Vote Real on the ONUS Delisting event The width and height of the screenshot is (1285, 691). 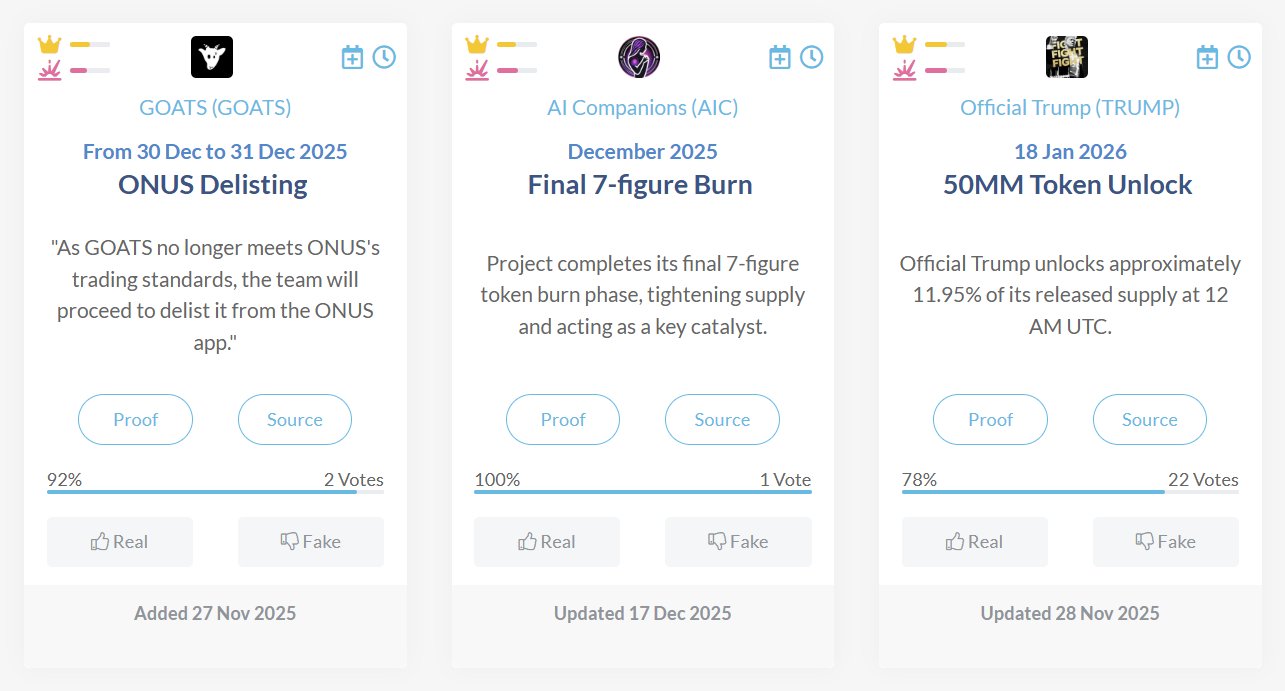[x=120, y=542]
